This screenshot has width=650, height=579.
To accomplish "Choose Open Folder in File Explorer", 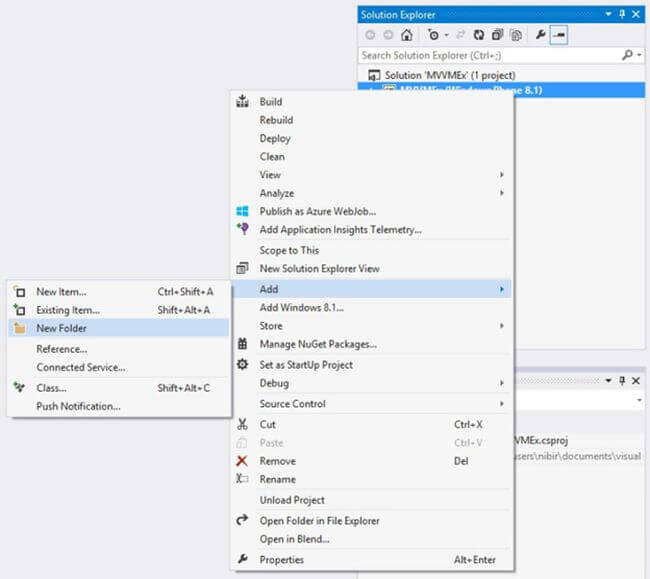I will (371, 520).
